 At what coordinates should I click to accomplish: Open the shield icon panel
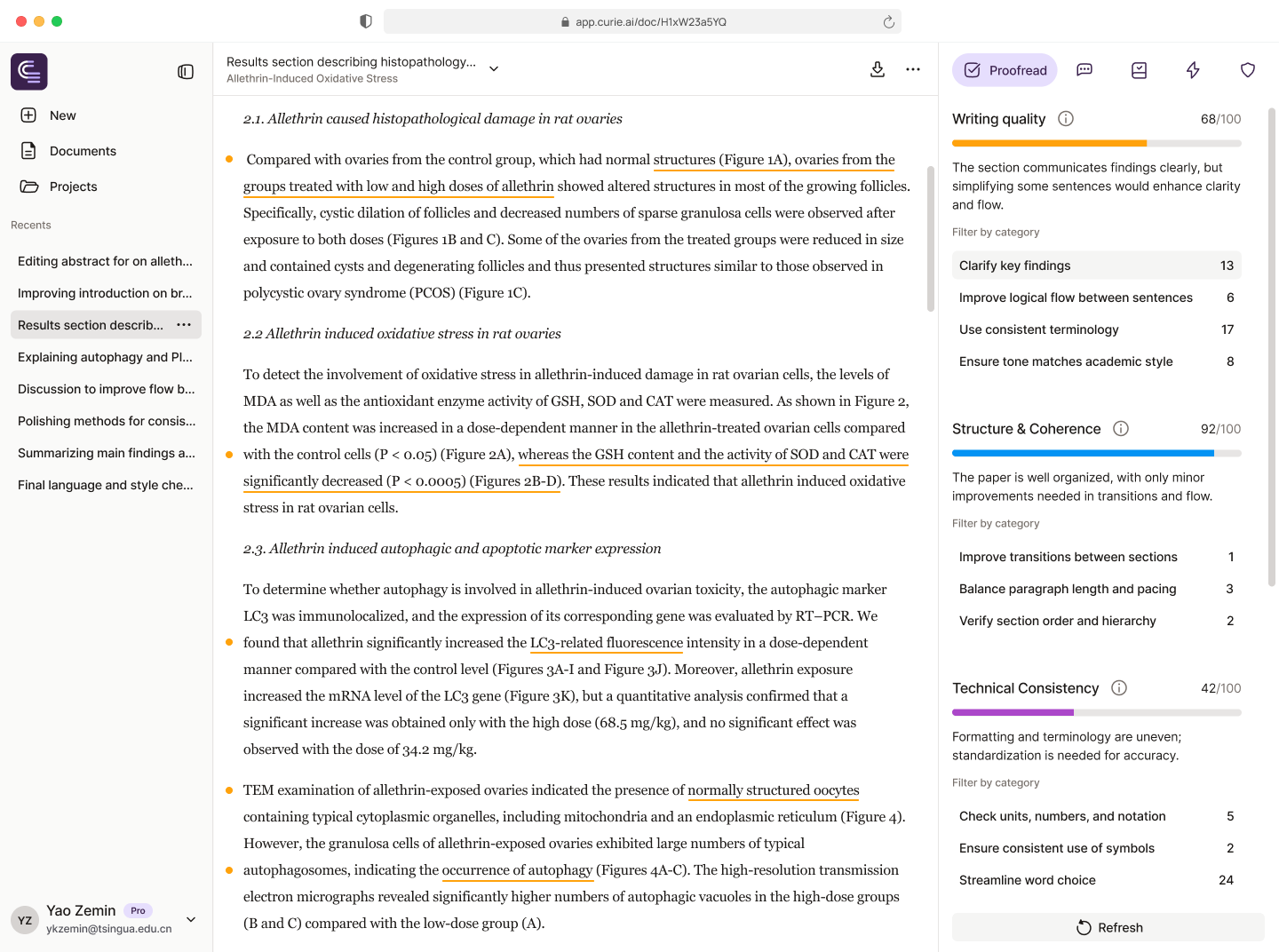point(1247,70)
